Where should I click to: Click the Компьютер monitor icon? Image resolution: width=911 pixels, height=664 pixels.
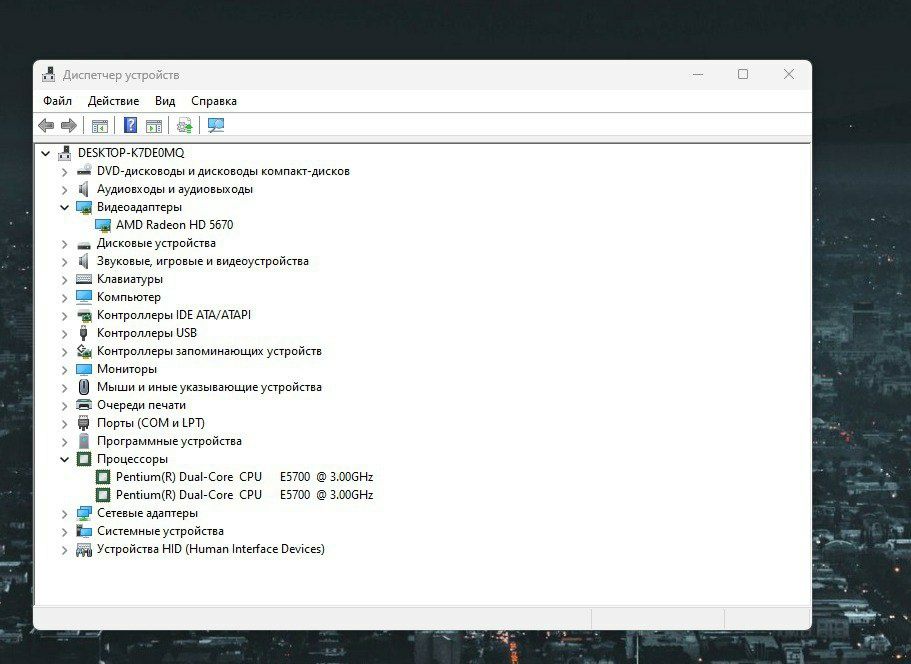(x=84, y=297)
